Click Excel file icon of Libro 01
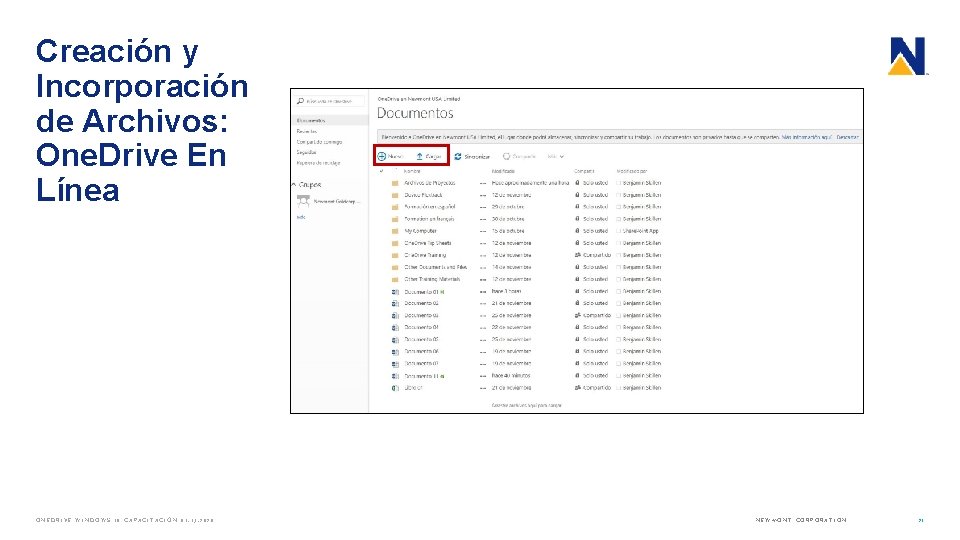The image size is (960, 540). pyautogui.click(x=396, y=388)
